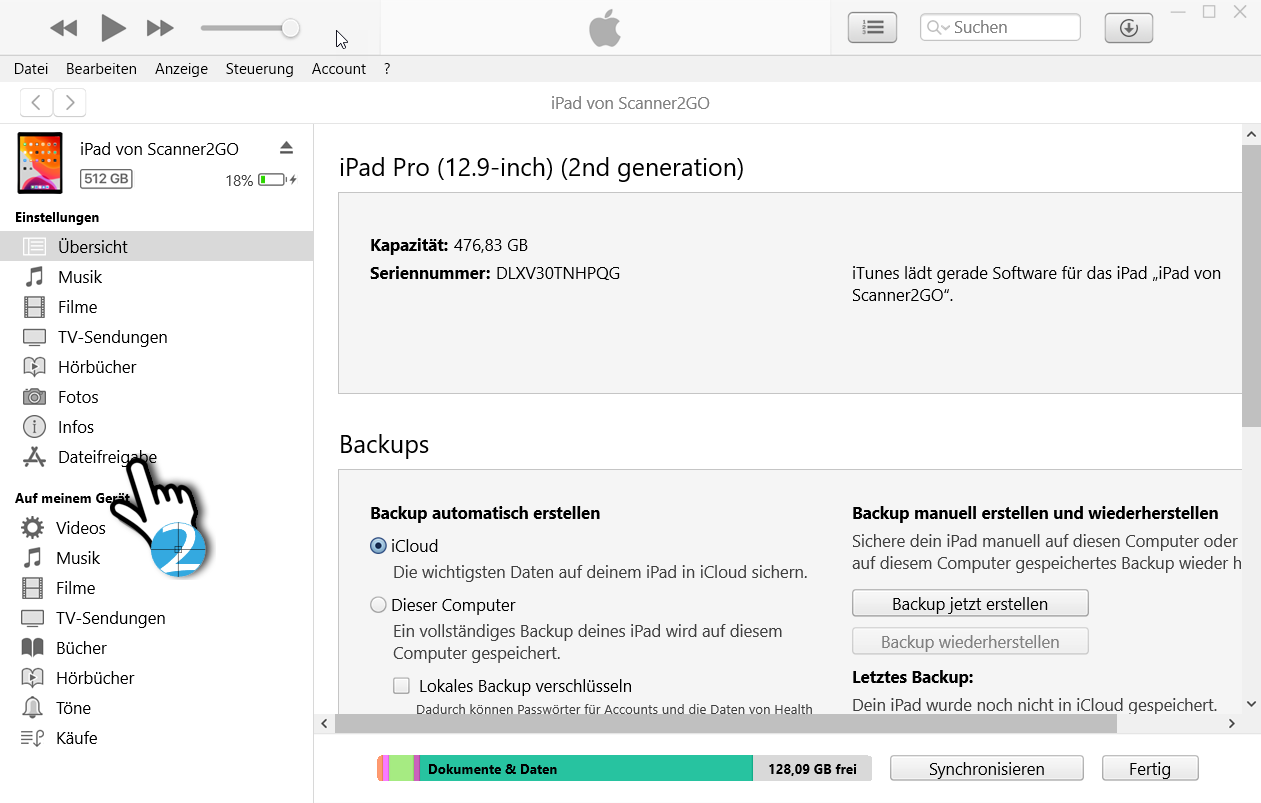Click the TV-Sendungen icon under Auf meinem Gerät

33,618
